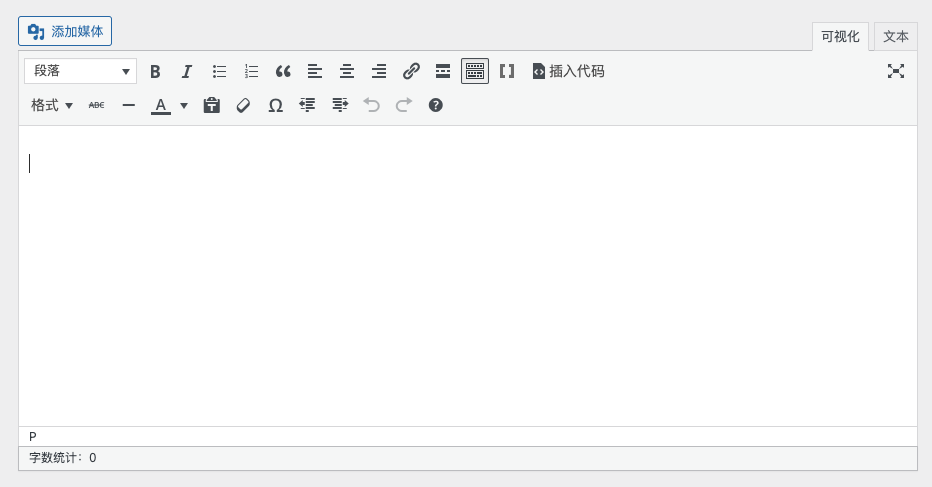Insert or edit a link
The image size is (932, 487).
[411, 71]
